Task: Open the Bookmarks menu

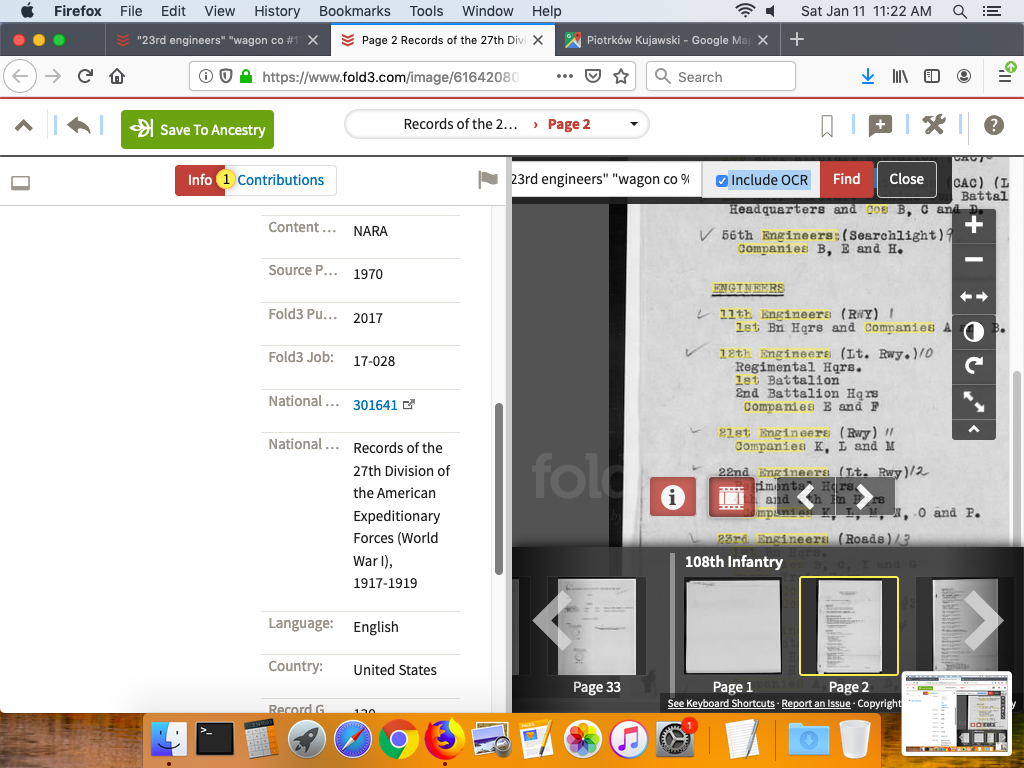Action: coord(354,11)
